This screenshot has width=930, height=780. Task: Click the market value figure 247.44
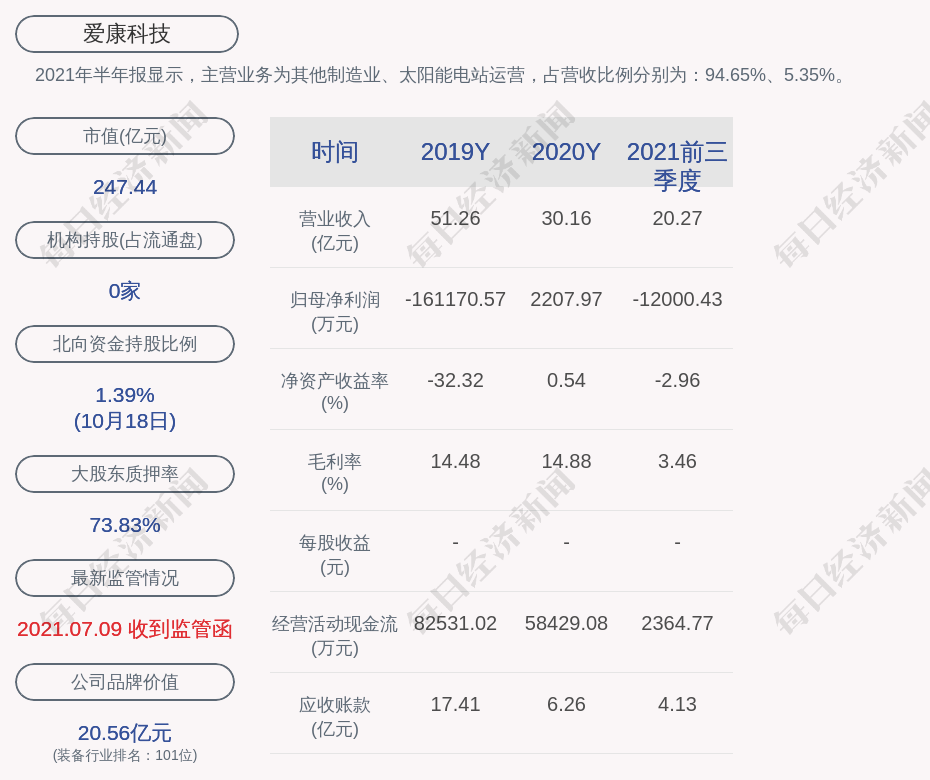pyautogui.click(x=125, y=187)
